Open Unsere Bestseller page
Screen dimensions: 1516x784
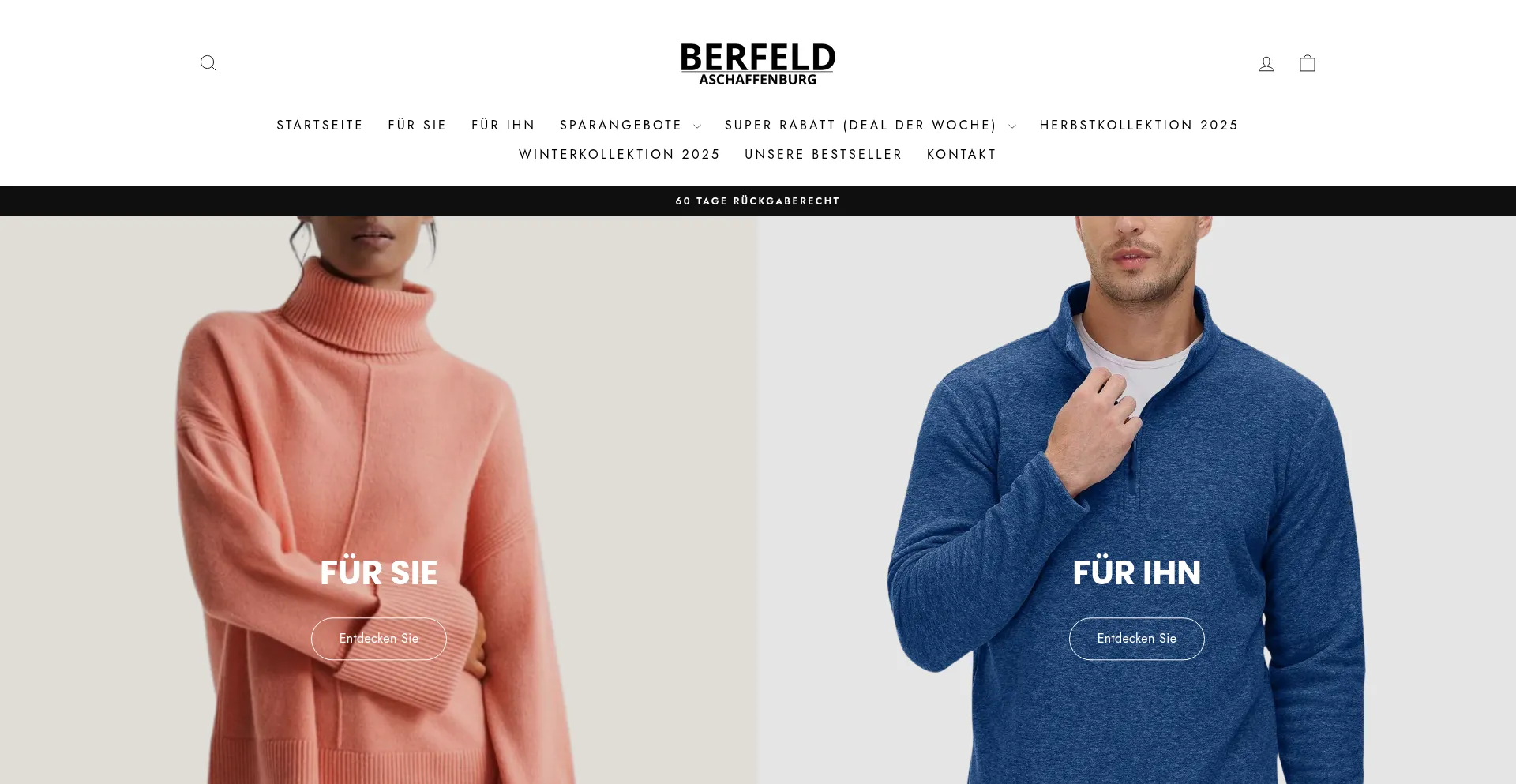tap(824, 155)
